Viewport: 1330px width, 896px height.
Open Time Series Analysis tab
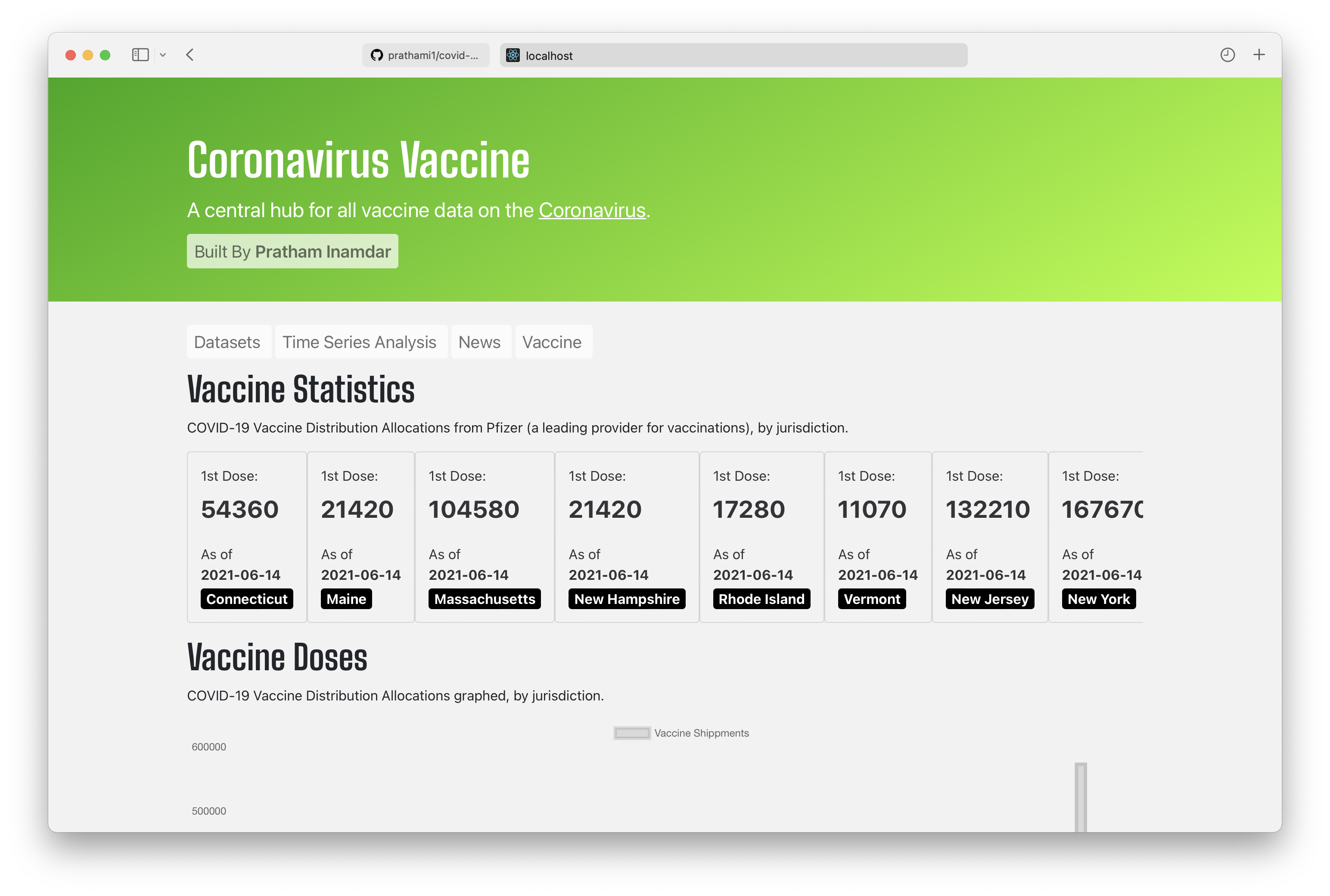click(x=359, y=342)
